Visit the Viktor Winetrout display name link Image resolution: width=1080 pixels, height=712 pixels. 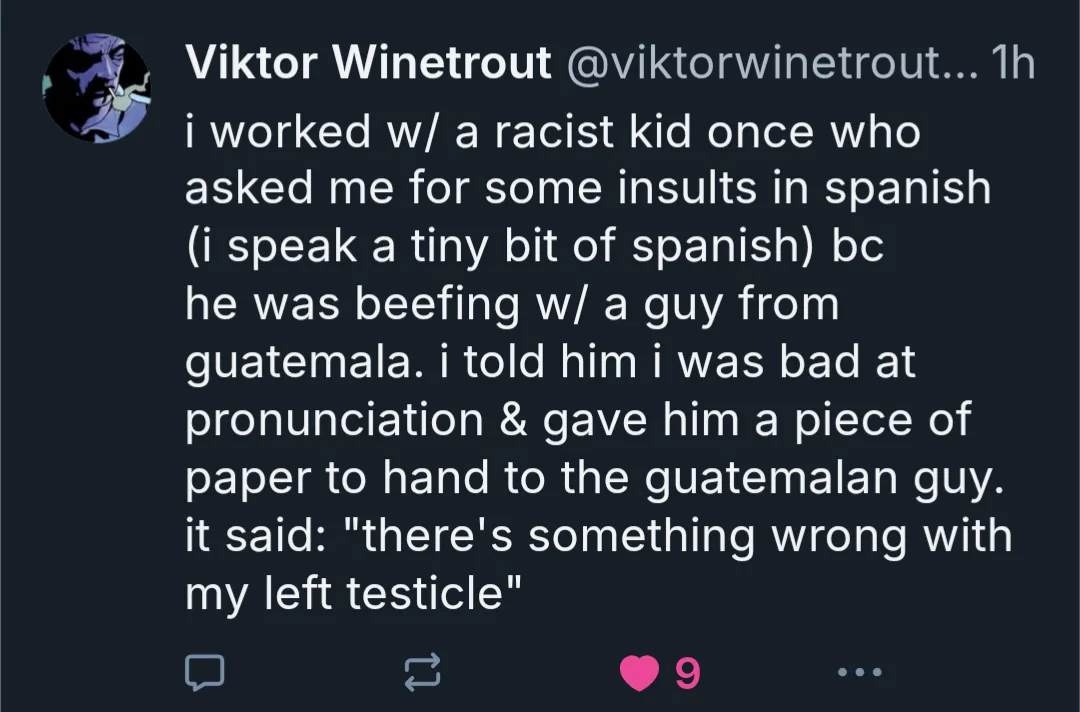368,63
